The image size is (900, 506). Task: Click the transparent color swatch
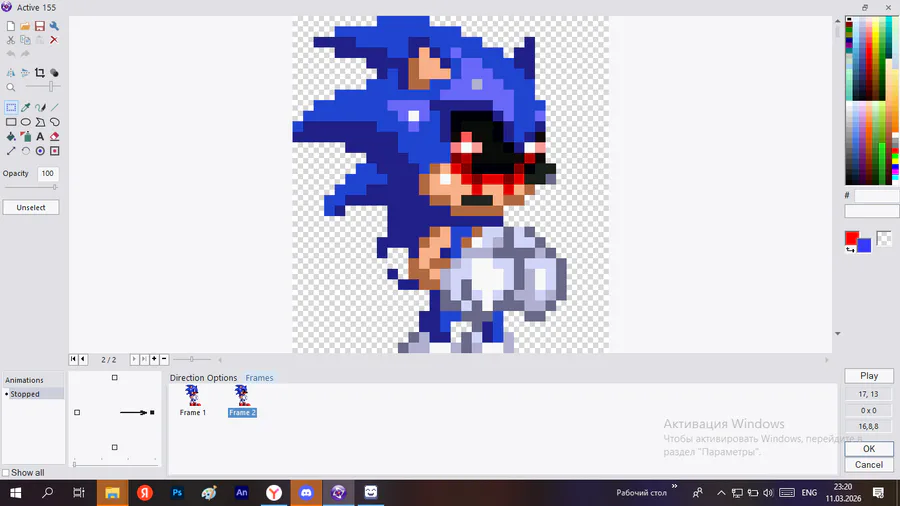pyautogui.click(x=884, y=239)
